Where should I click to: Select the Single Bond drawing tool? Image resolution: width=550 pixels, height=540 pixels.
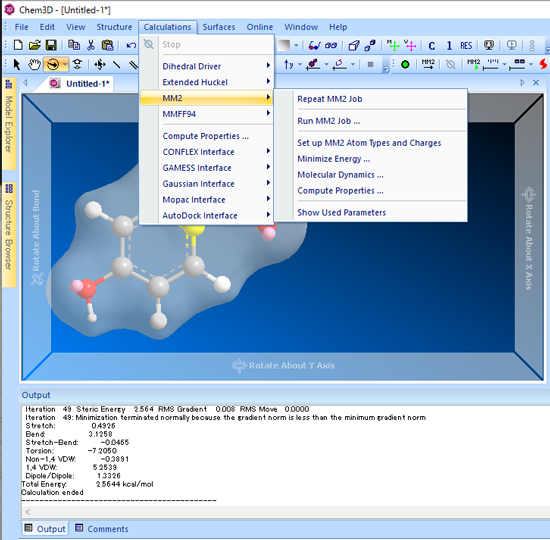click(117, 64)
